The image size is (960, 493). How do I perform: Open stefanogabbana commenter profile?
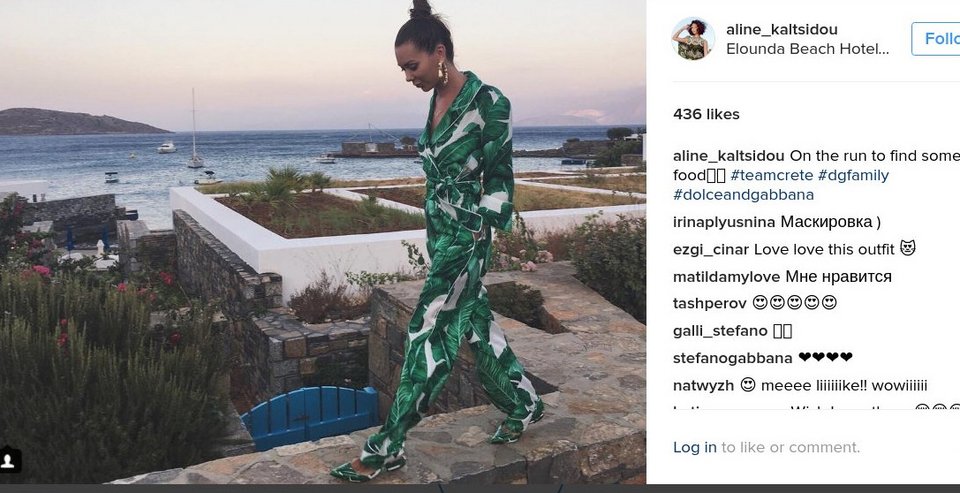click(x=732, y=358)
